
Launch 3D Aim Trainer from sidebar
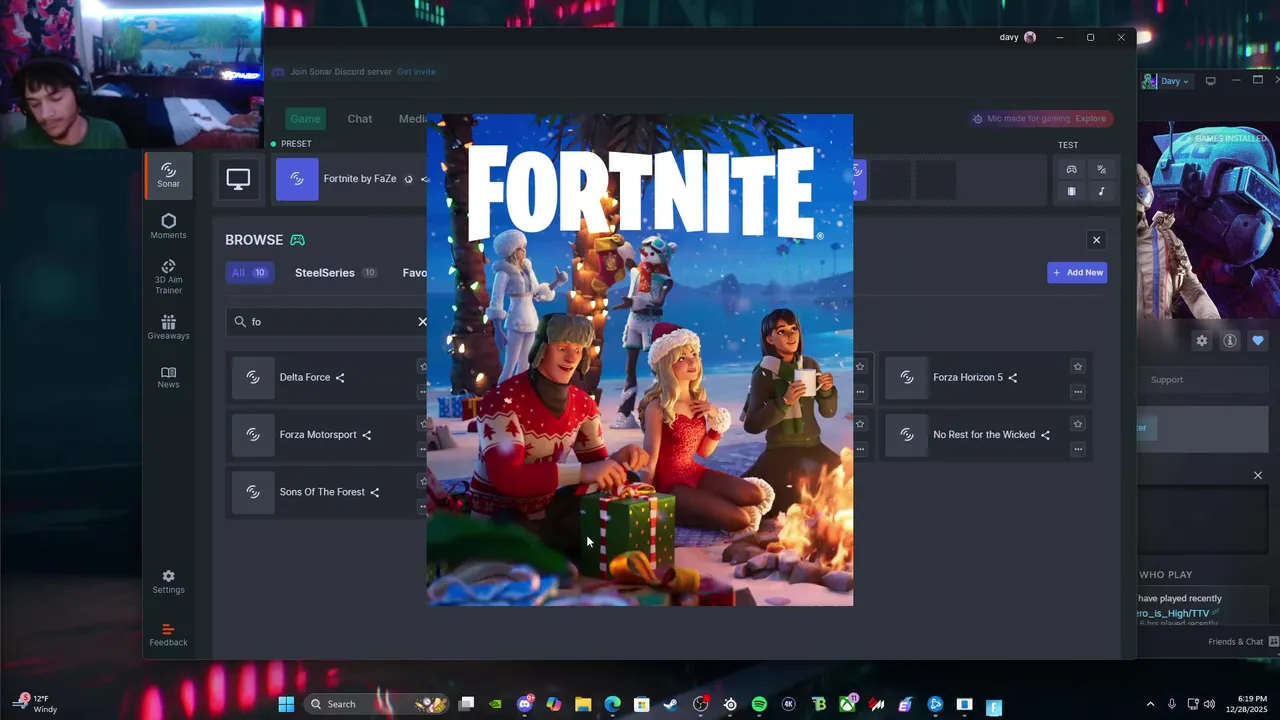[x=168, y=277]
